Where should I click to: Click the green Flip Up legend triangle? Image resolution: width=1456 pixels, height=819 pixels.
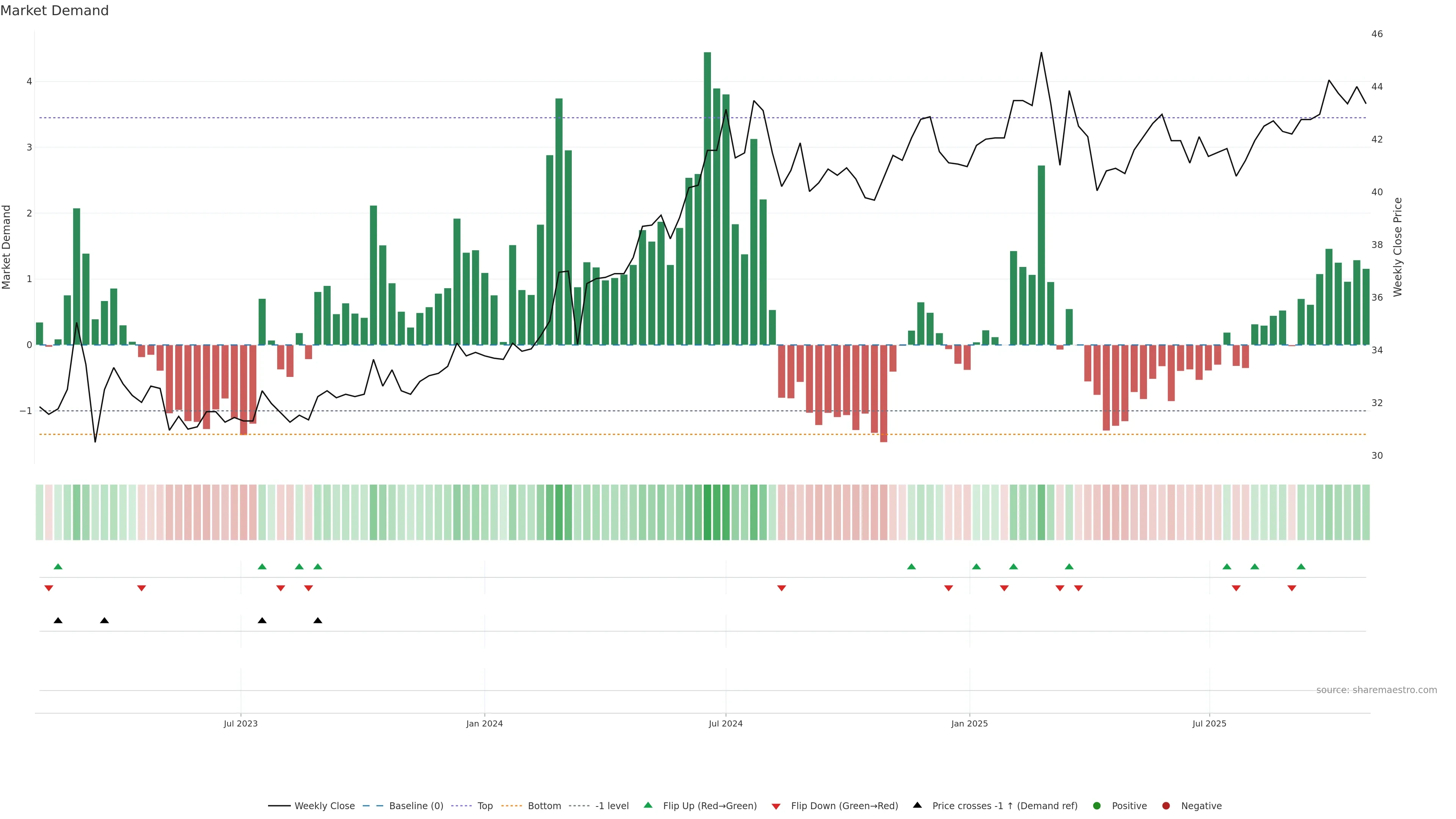point(648,805)
